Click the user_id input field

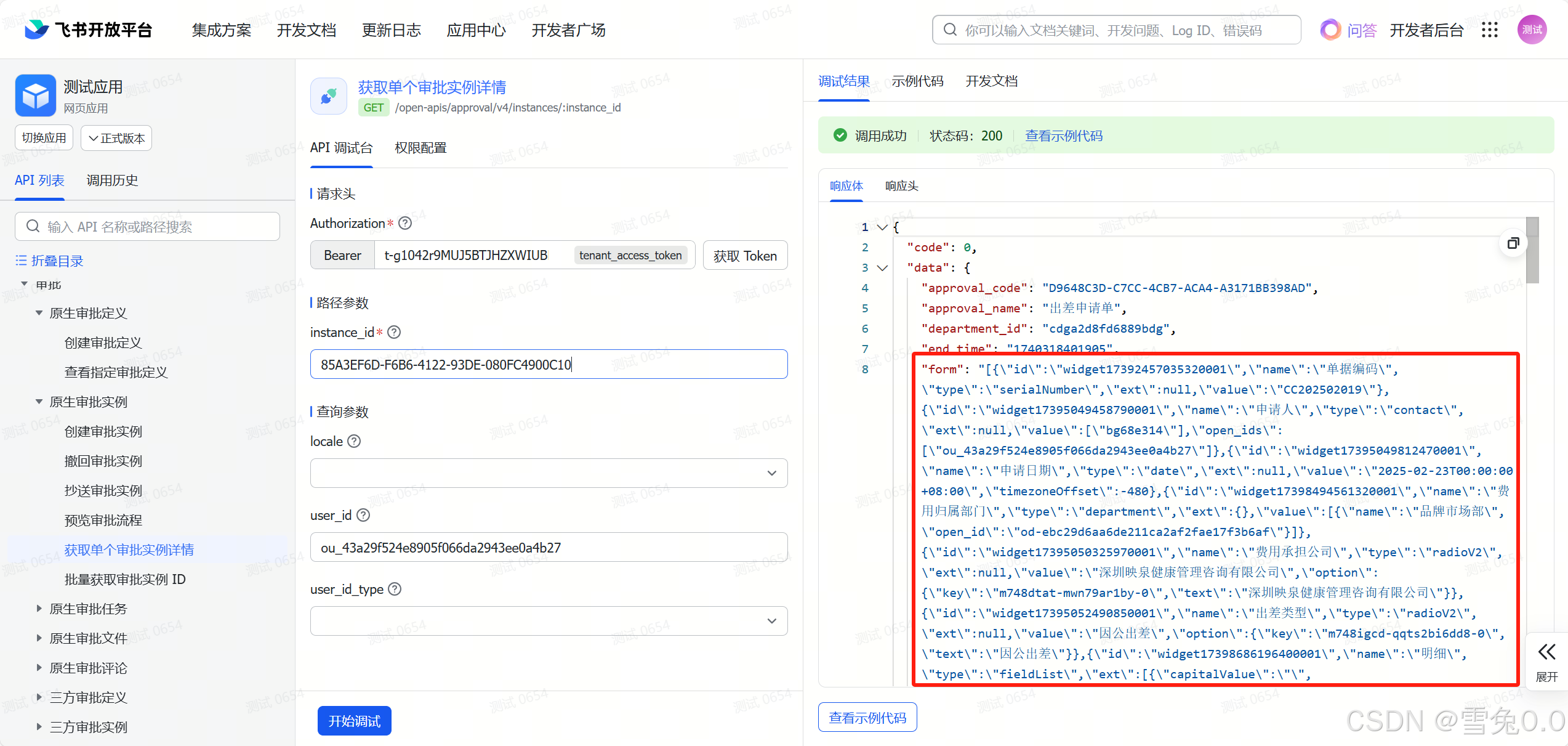[x=549, y=547]
